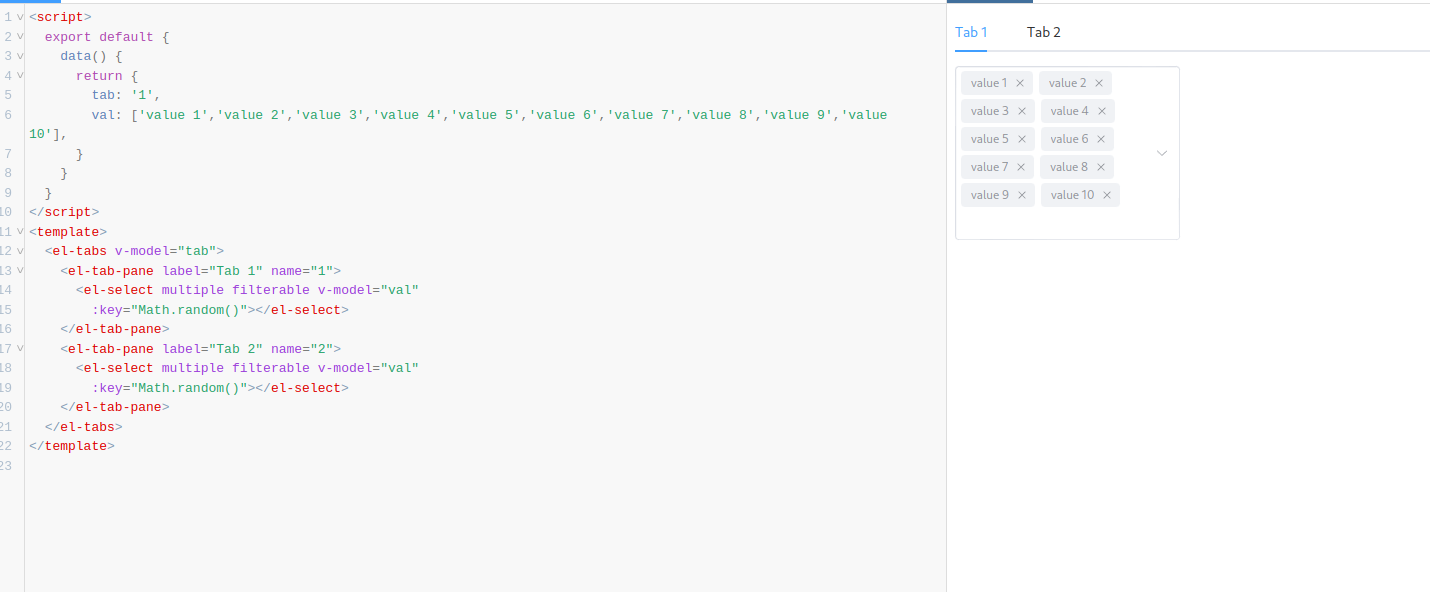Remove the "value 7" tag
Viewport: 1430px width, 592px height.
point(1021,167)
